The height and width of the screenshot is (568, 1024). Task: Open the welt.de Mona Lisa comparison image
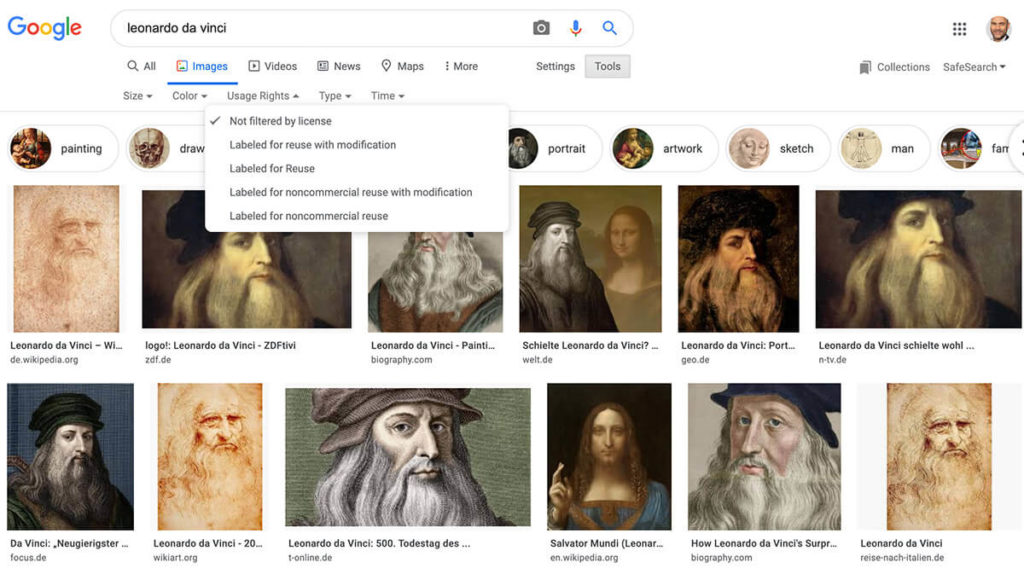click(590, 259)
